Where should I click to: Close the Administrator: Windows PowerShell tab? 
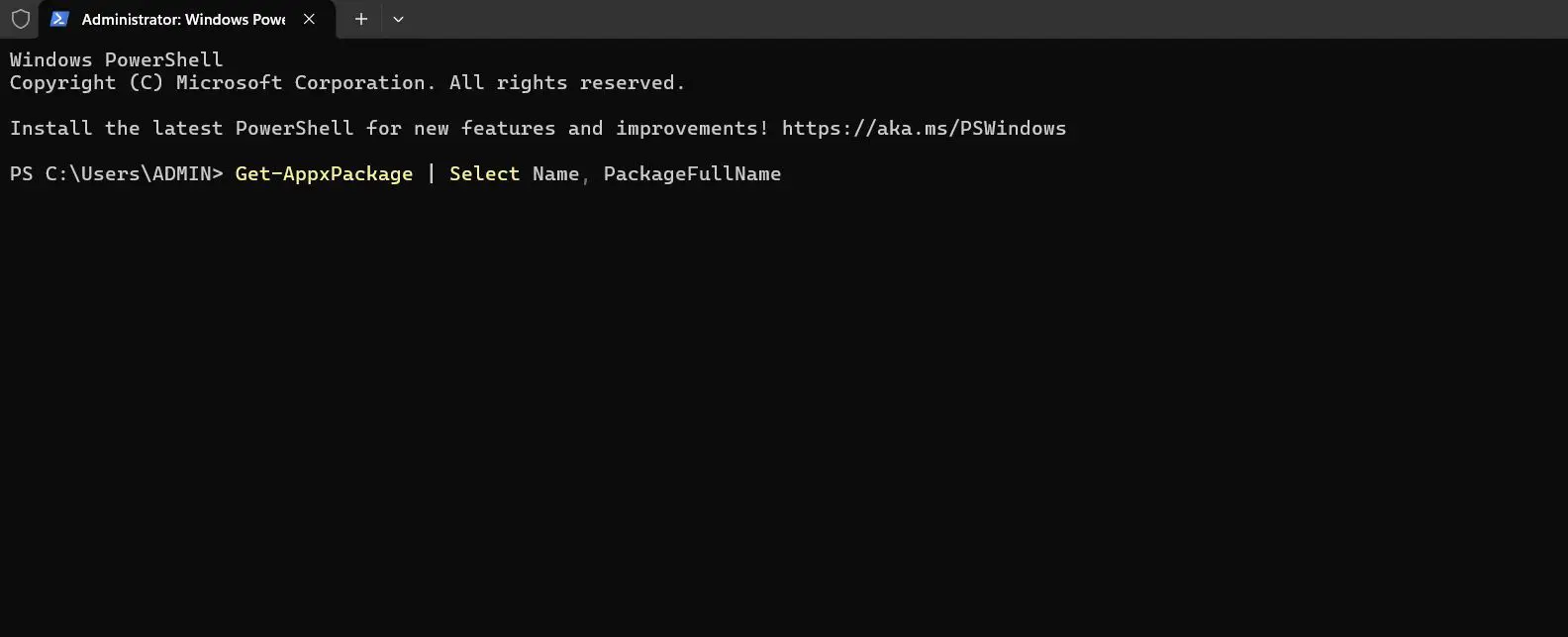click(x=308, y=19)
